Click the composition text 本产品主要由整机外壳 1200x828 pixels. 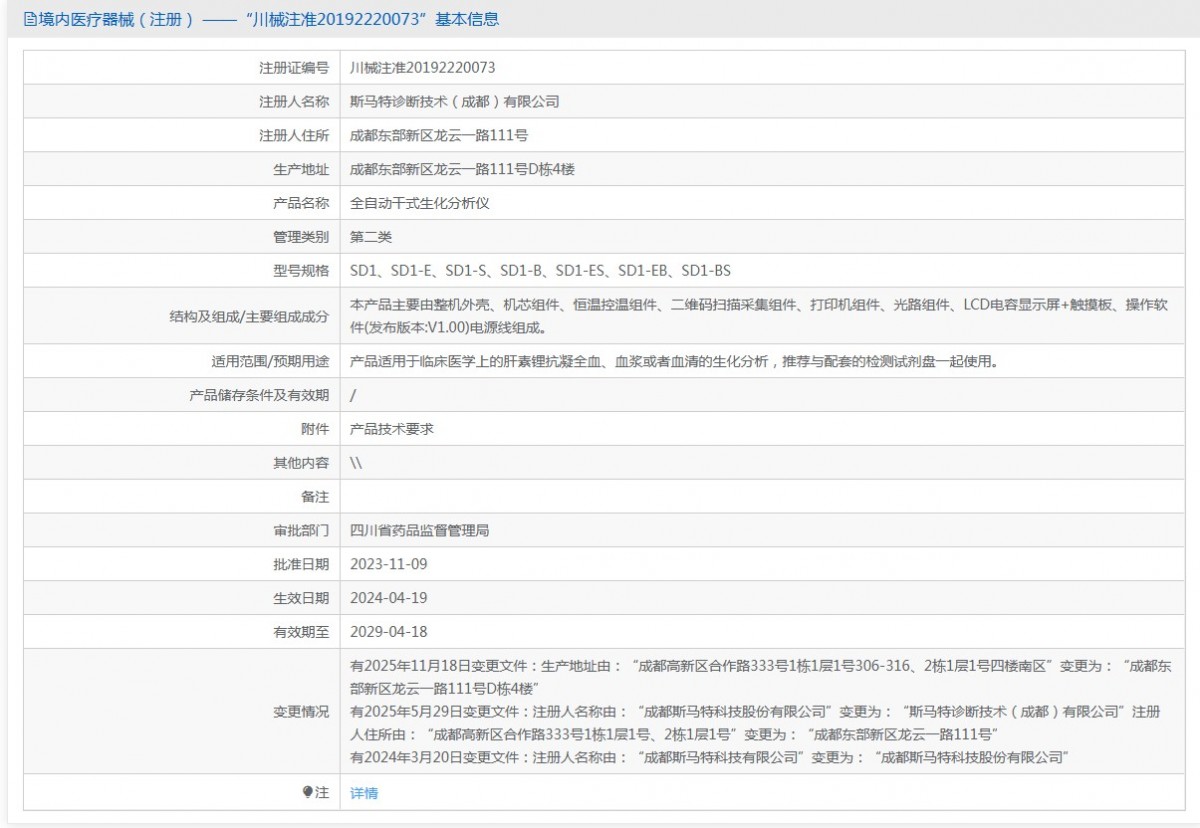point(759,316)
